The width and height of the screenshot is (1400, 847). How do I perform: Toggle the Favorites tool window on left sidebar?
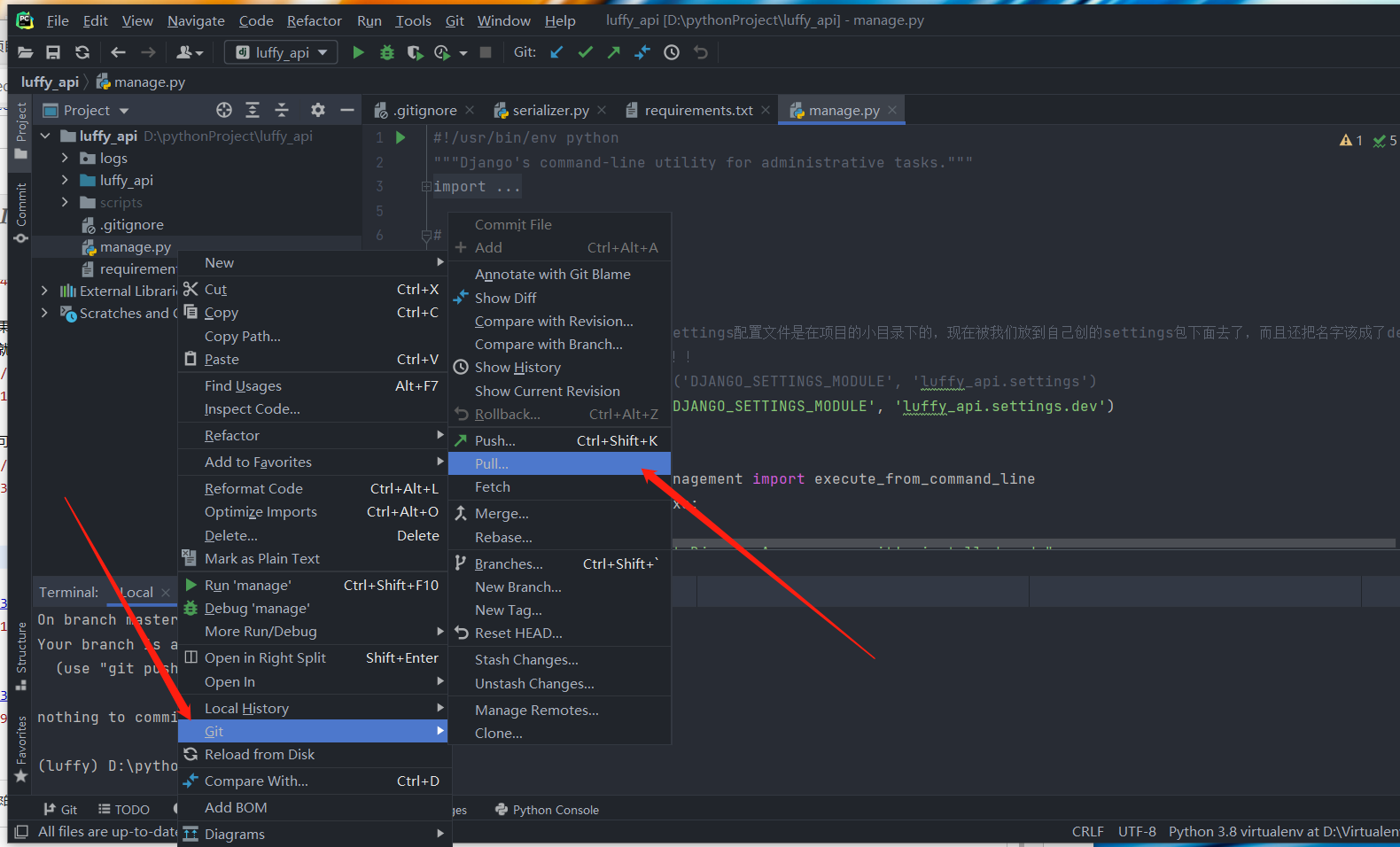[21, 750]
